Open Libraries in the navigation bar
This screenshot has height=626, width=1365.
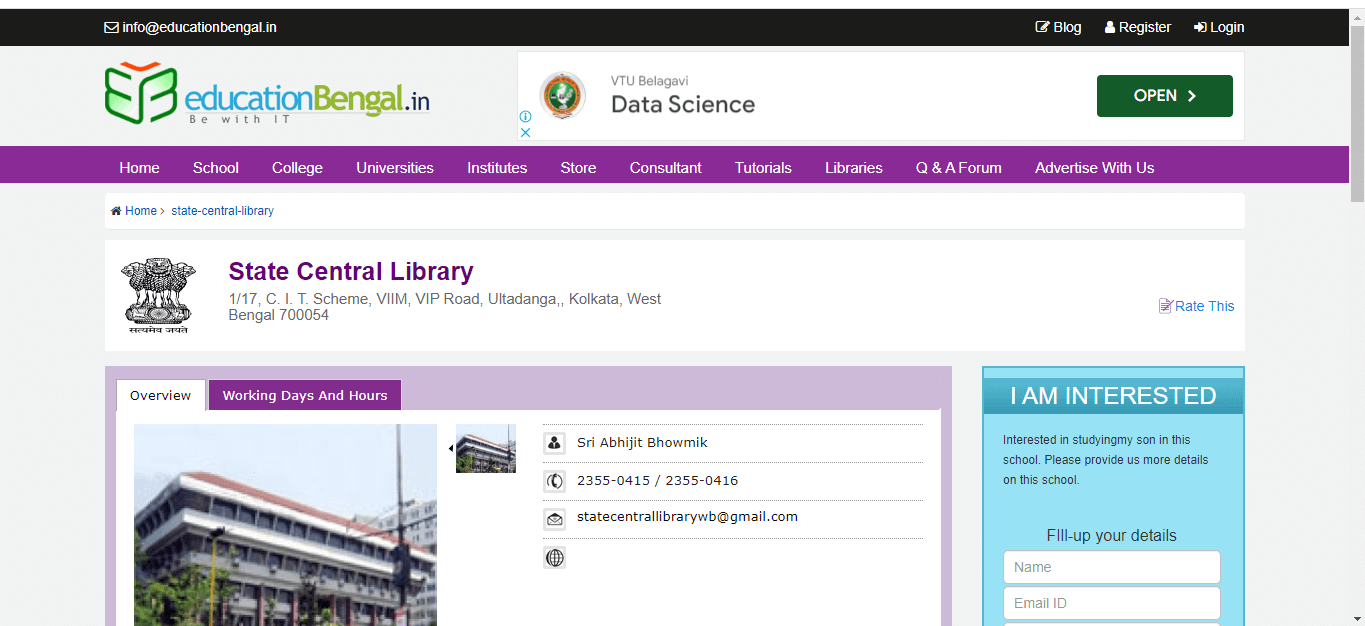coord(853,167)
